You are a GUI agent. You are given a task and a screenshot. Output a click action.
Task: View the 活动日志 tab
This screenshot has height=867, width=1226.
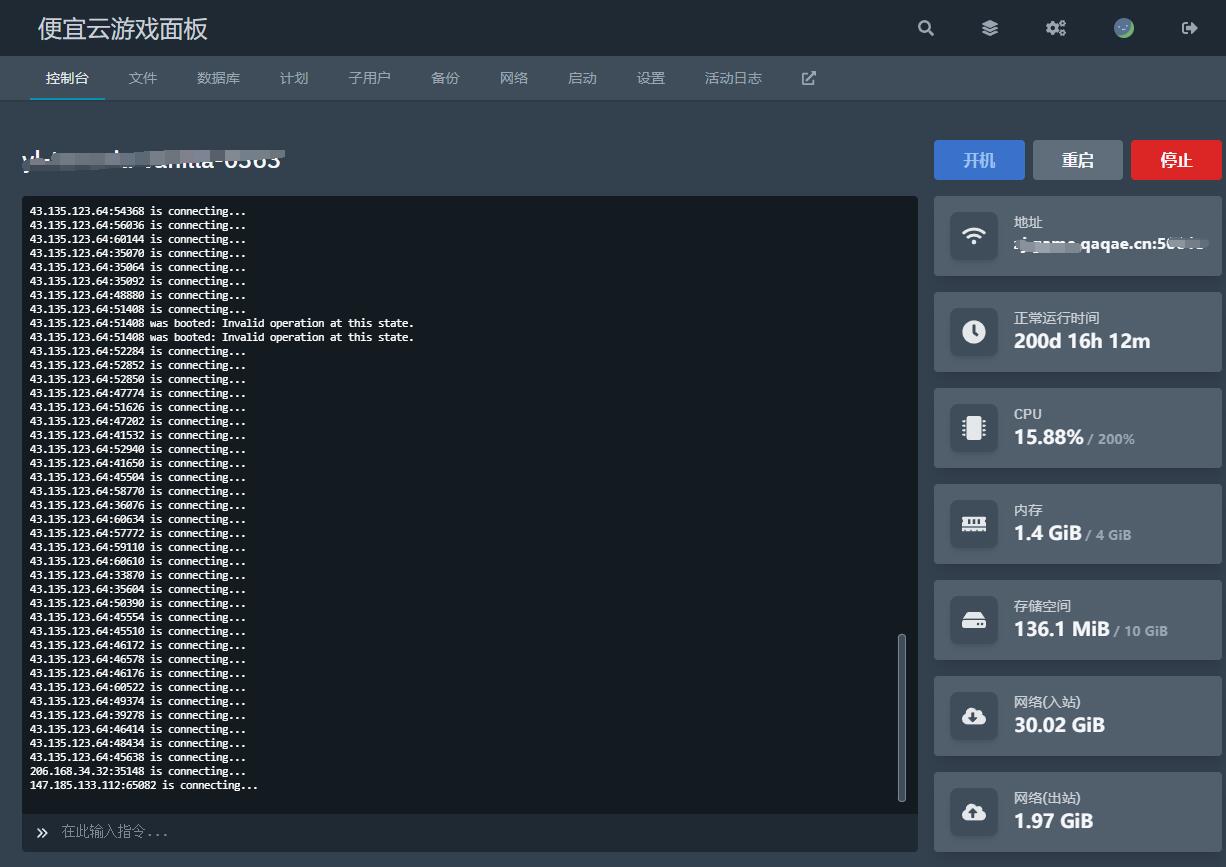pyautogui.click(x=733, y=78)
